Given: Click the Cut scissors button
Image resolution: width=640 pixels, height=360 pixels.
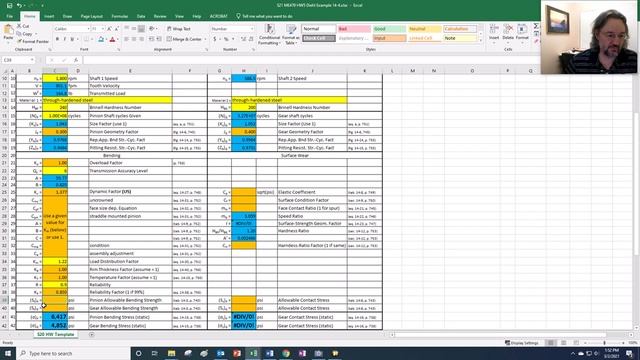Looking at the screenshot, I should click(23, 26).
